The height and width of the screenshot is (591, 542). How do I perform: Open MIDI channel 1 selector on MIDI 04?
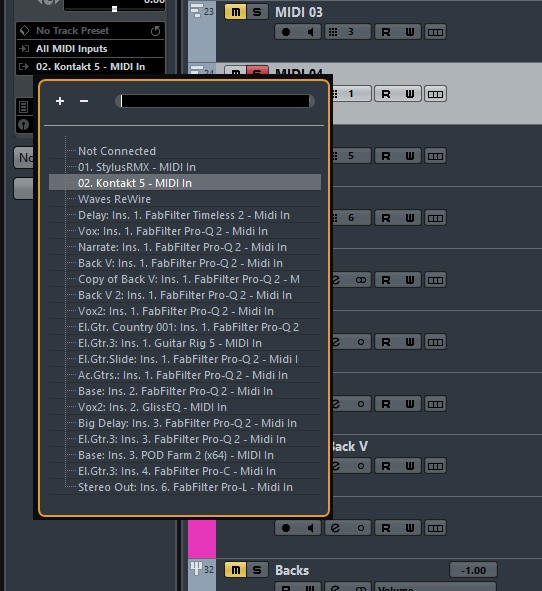[x=351, y=94]
